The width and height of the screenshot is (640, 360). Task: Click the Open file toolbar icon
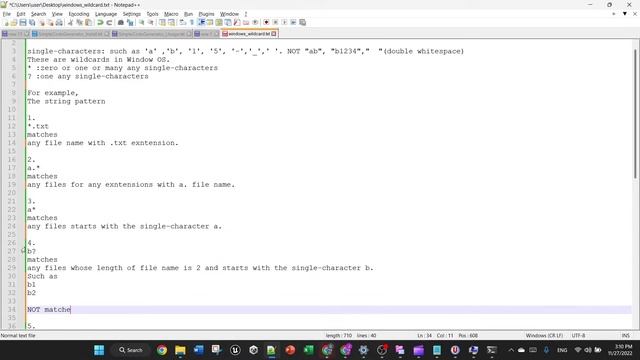pyautogui.click(x=14, y=22)
